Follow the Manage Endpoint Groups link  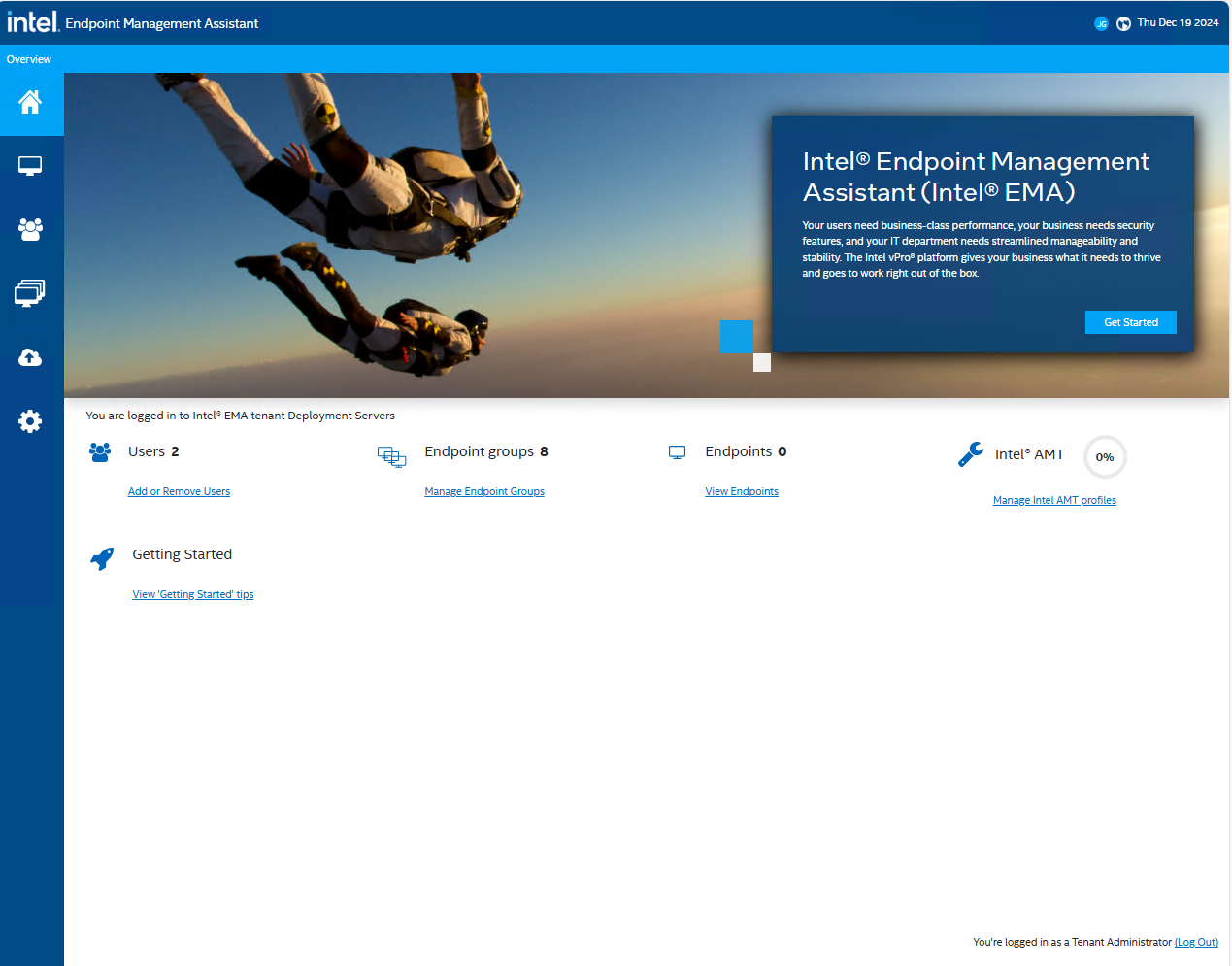coord(484,491)
